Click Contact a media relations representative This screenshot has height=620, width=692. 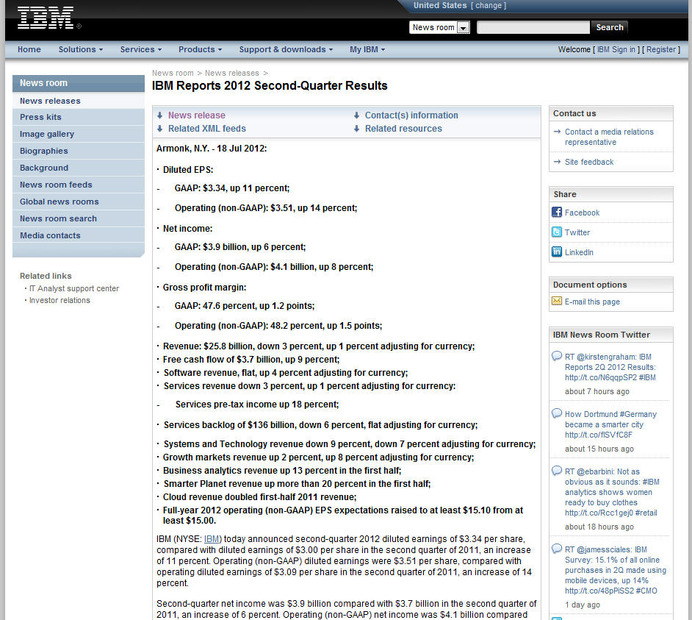pos(609,137)
